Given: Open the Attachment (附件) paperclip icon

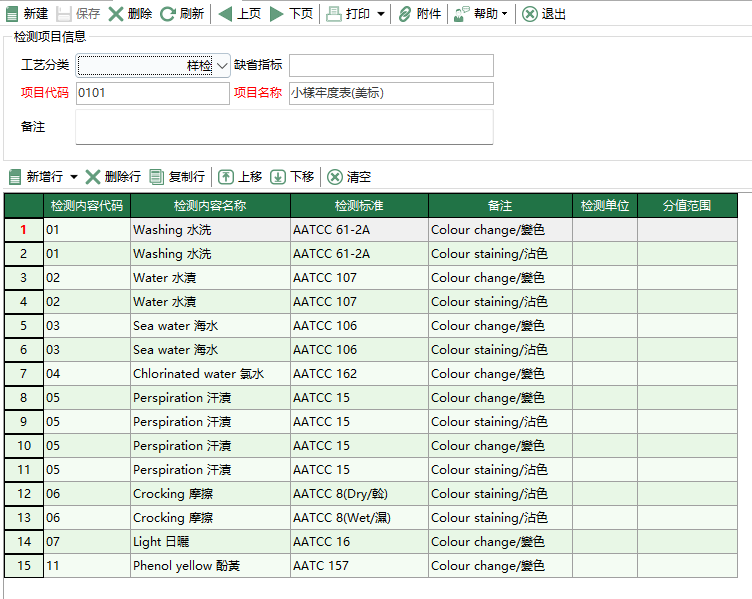Looking at the screenshot, I should [404, 14].
